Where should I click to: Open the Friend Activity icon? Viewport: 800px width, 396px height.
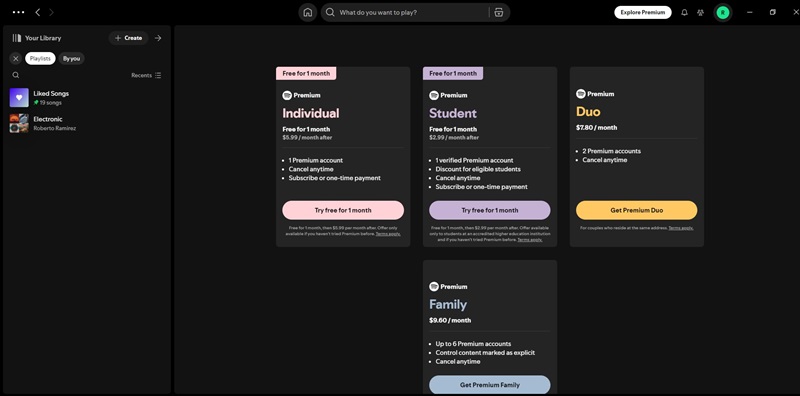tap(701, 12)
